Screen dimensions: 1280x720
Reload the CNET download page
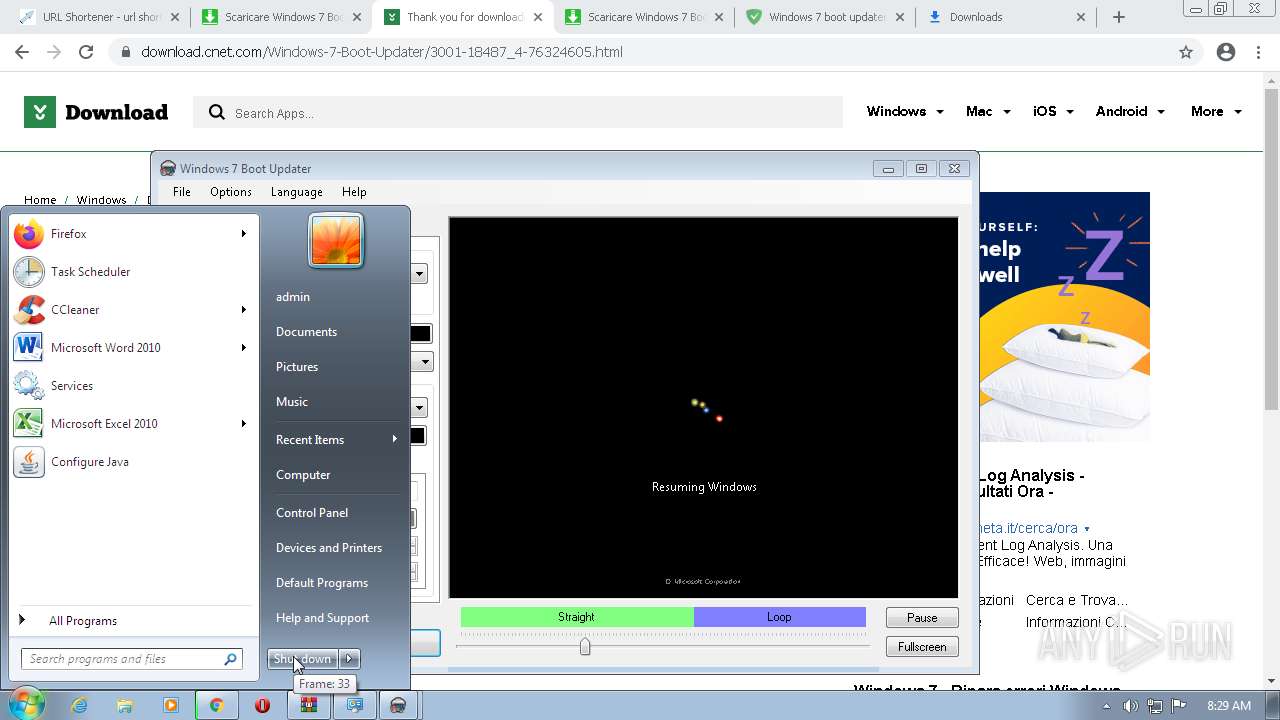(x=86, y=52)
